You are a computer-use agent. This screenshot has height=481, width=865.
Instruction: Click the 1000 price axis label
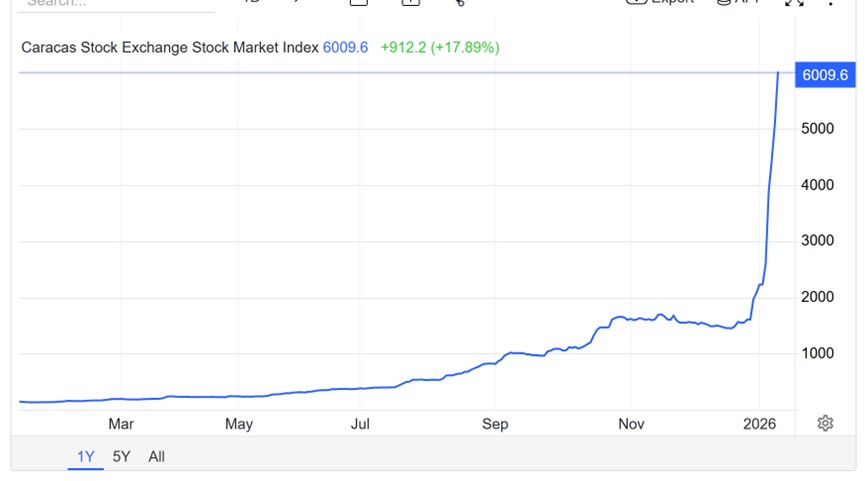(819, 353)
